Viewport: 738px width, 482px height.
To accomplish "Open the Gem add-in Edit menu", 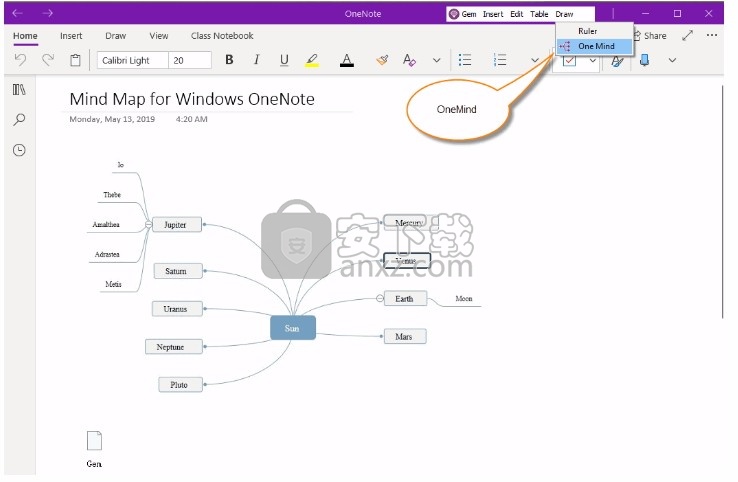I will point(517,14).
